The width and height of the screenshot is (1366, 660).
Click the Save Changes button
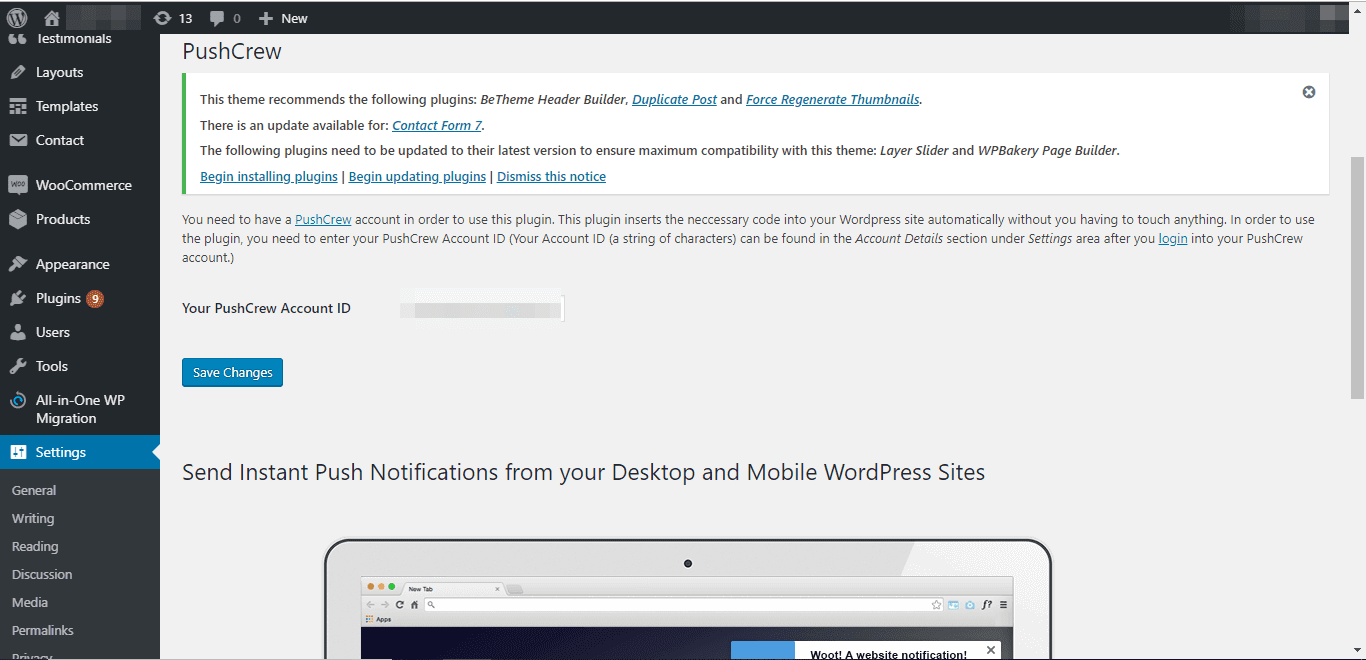point(232,372)
